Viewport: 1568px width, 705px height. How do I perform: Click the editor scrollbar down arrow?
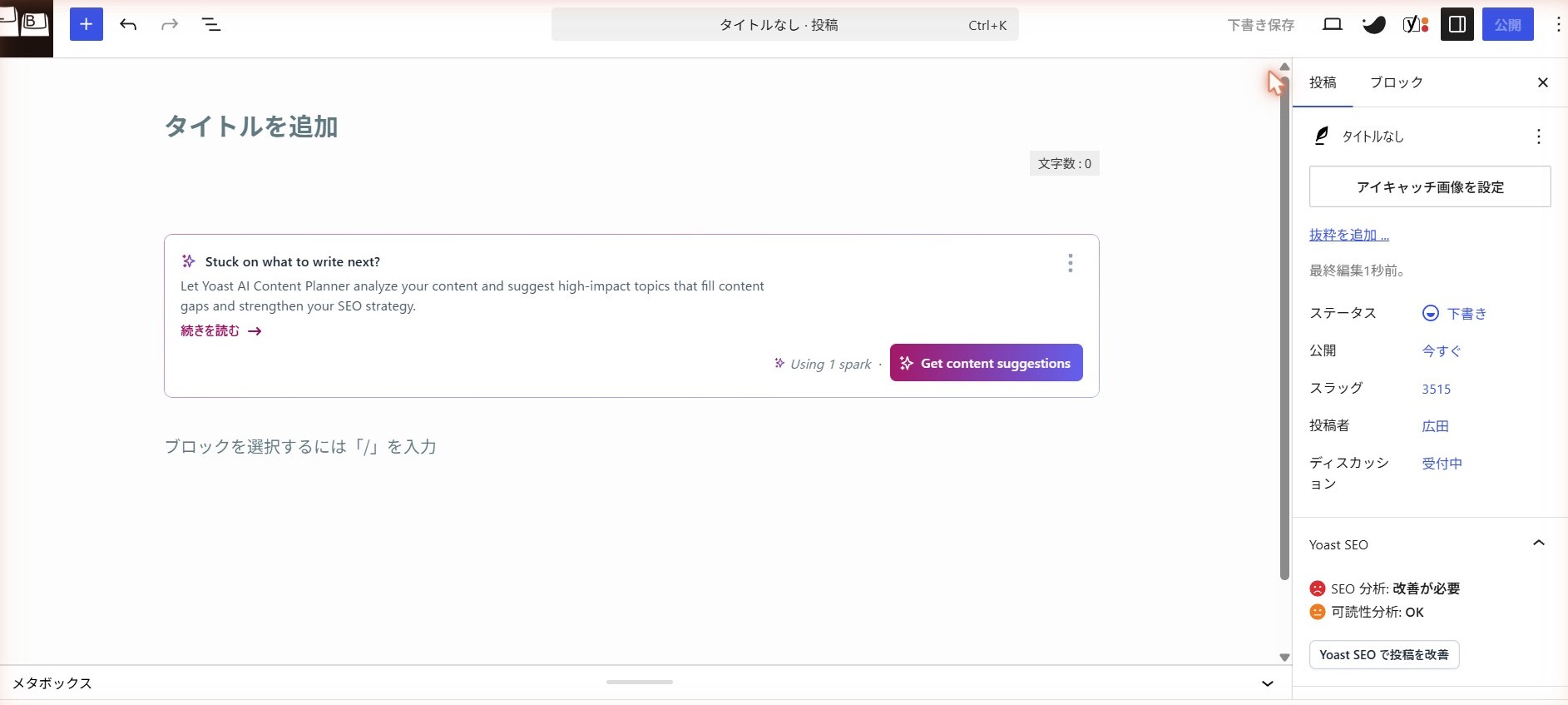click(1285, 657)
